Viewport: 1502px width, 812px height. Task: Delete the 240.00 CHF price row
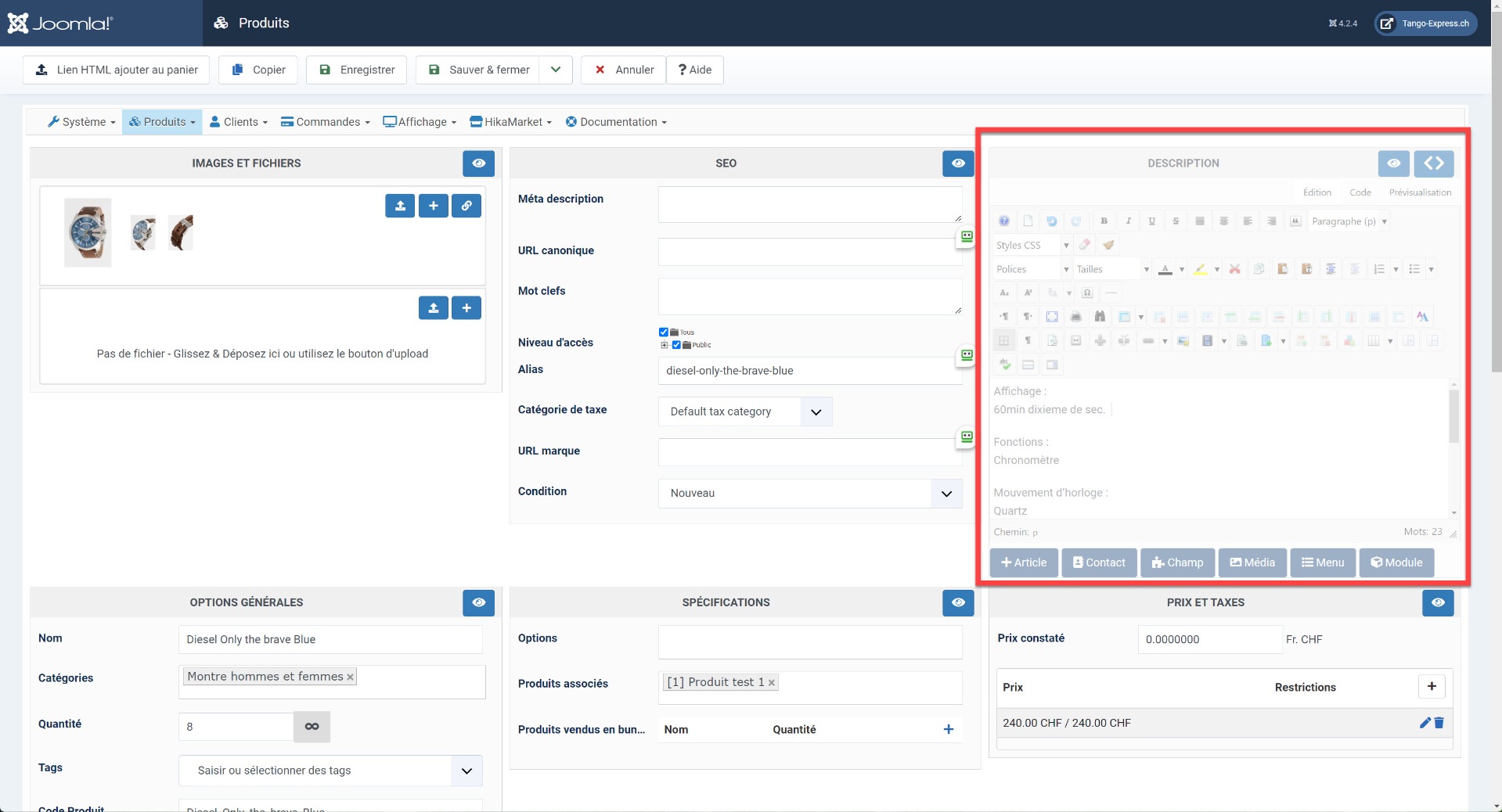click(1439, 723)
